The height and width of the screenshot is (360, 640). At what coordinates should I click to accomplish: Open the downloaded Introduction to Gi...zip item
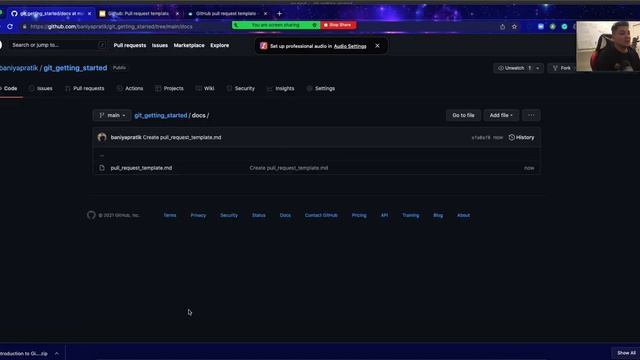pos(24,353)
